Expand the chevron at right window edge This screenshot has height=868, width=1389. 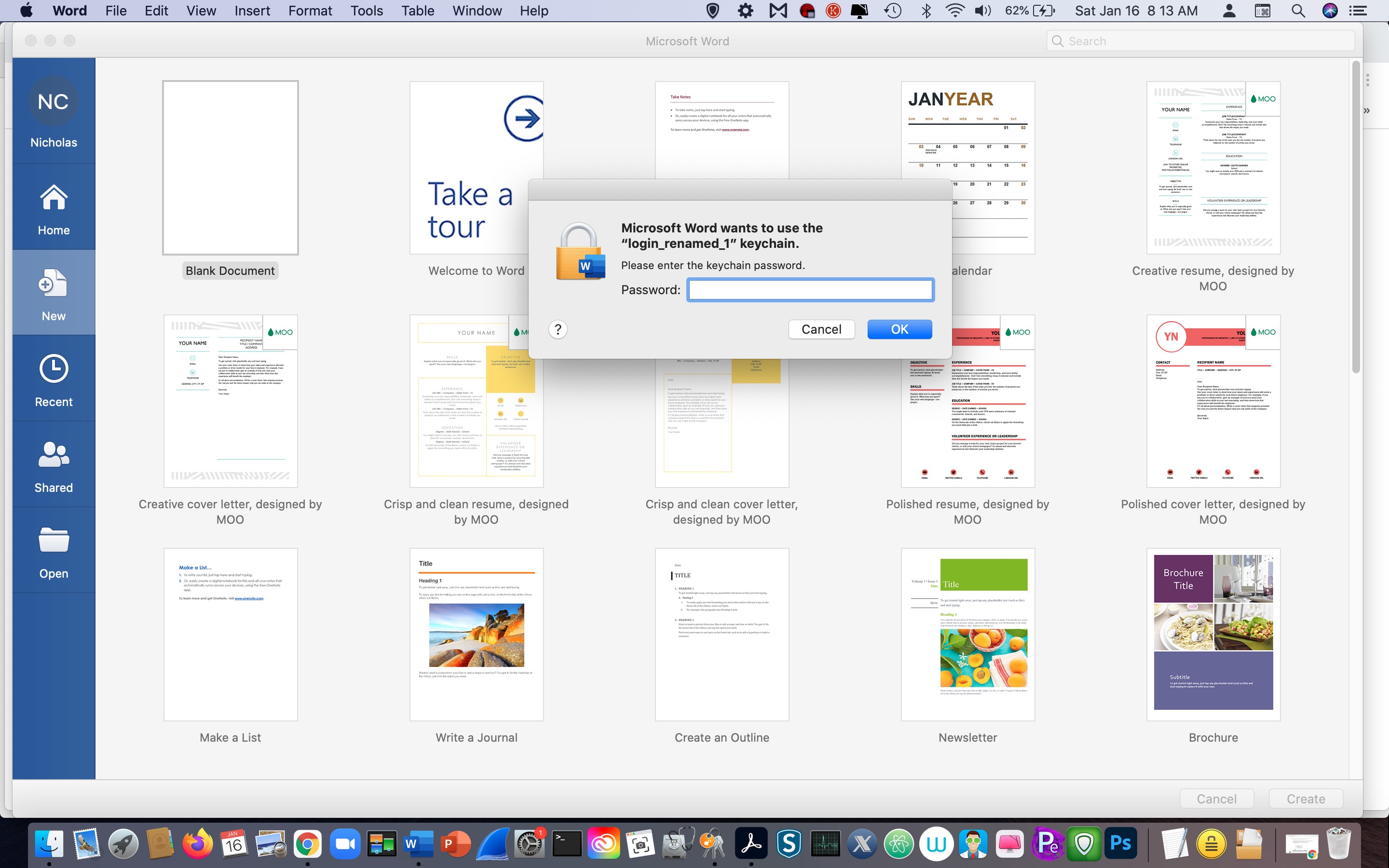(1367, 111)
